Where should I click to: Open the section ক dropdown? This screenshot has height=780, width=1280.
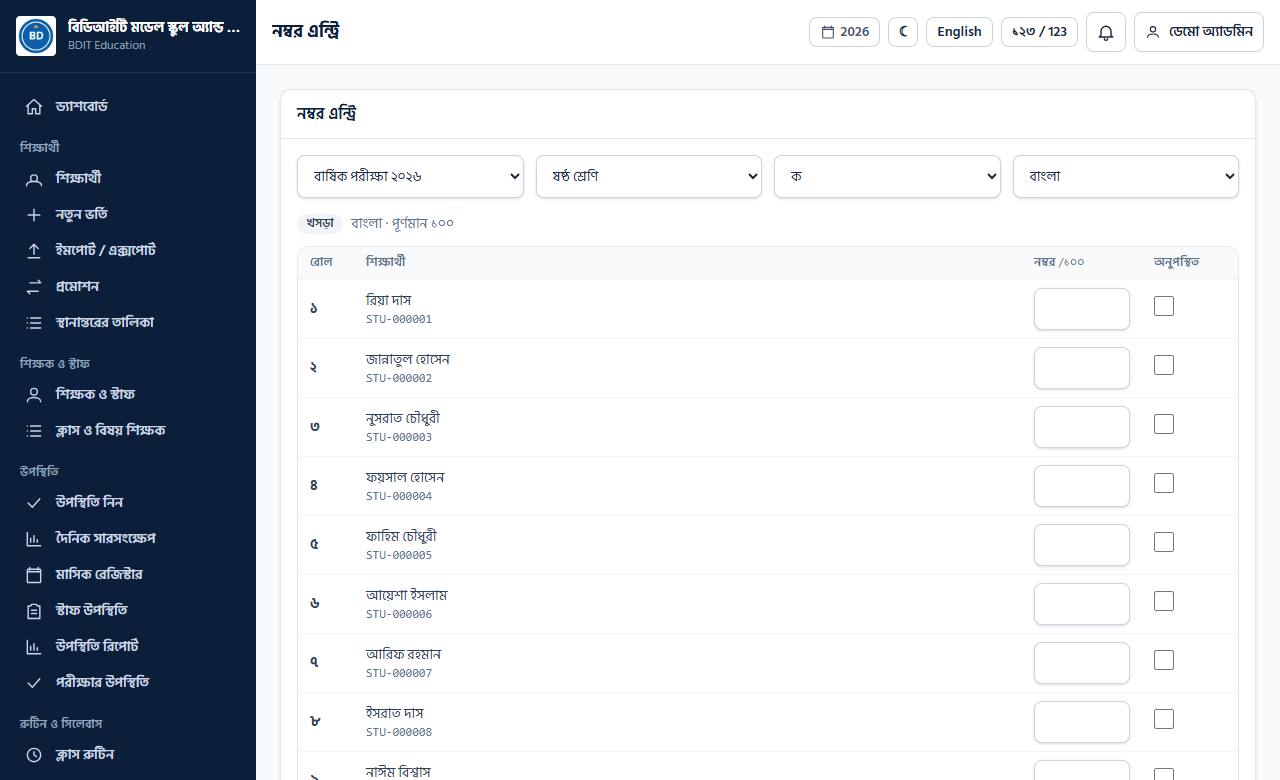(x=887, y=176)
